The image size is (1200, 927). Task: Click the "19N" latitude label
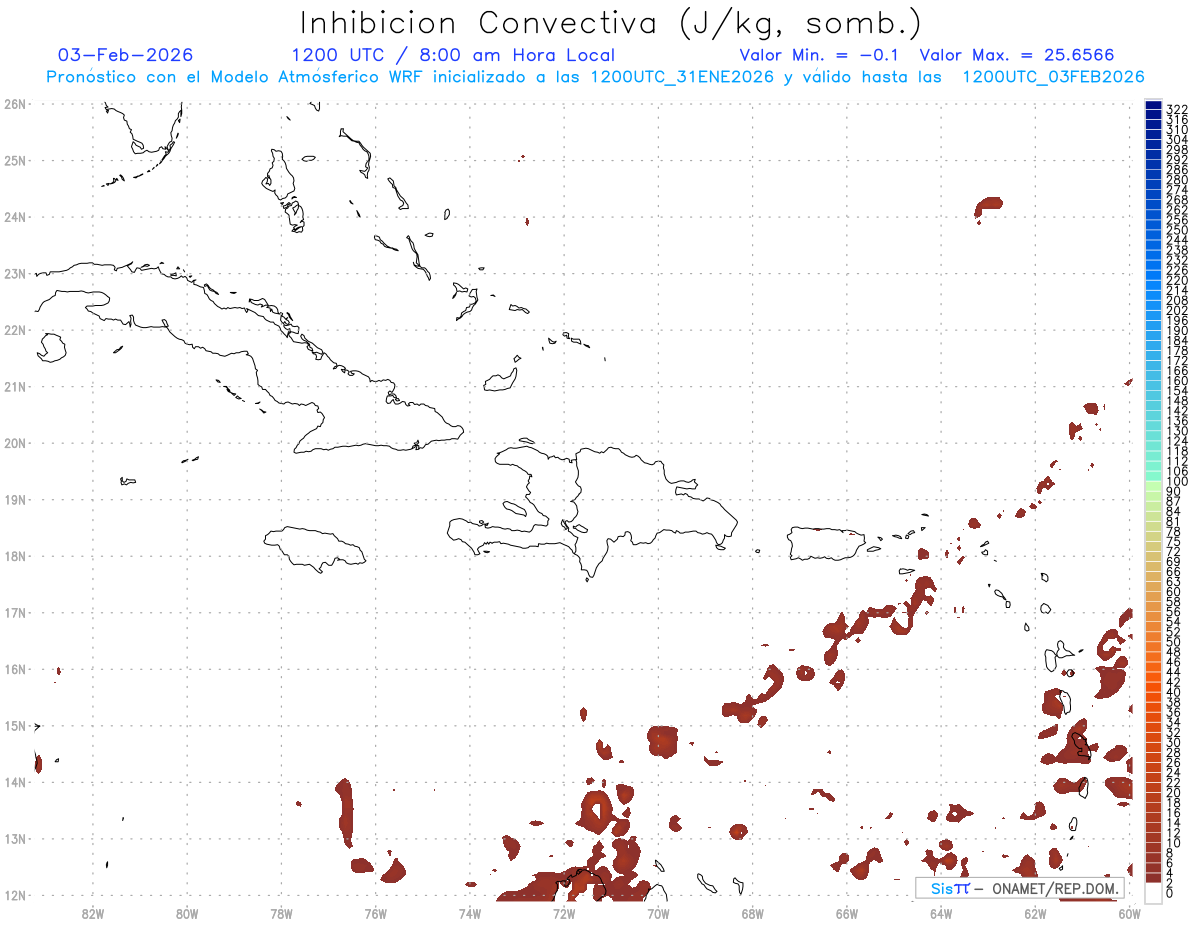tap(14, 499)
